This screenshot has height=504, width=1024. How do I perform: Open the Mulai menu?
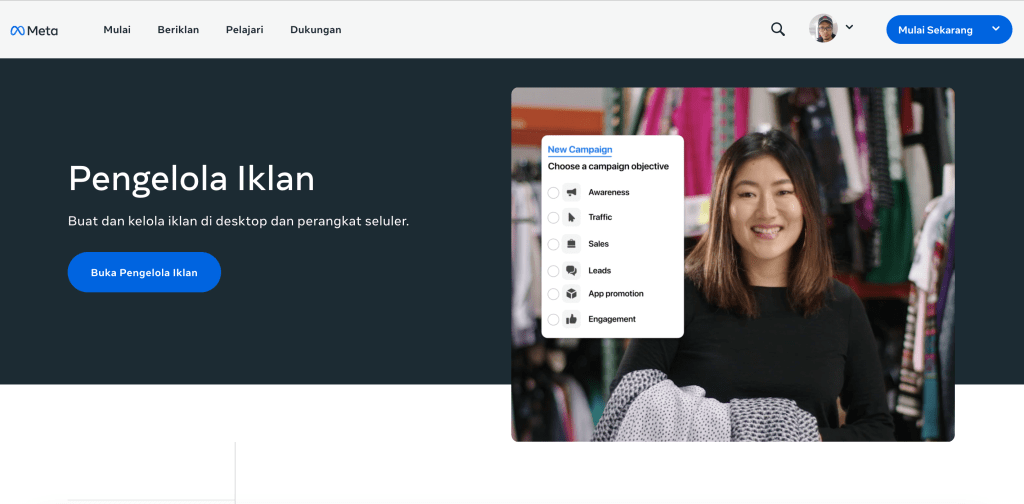[117, 30]
